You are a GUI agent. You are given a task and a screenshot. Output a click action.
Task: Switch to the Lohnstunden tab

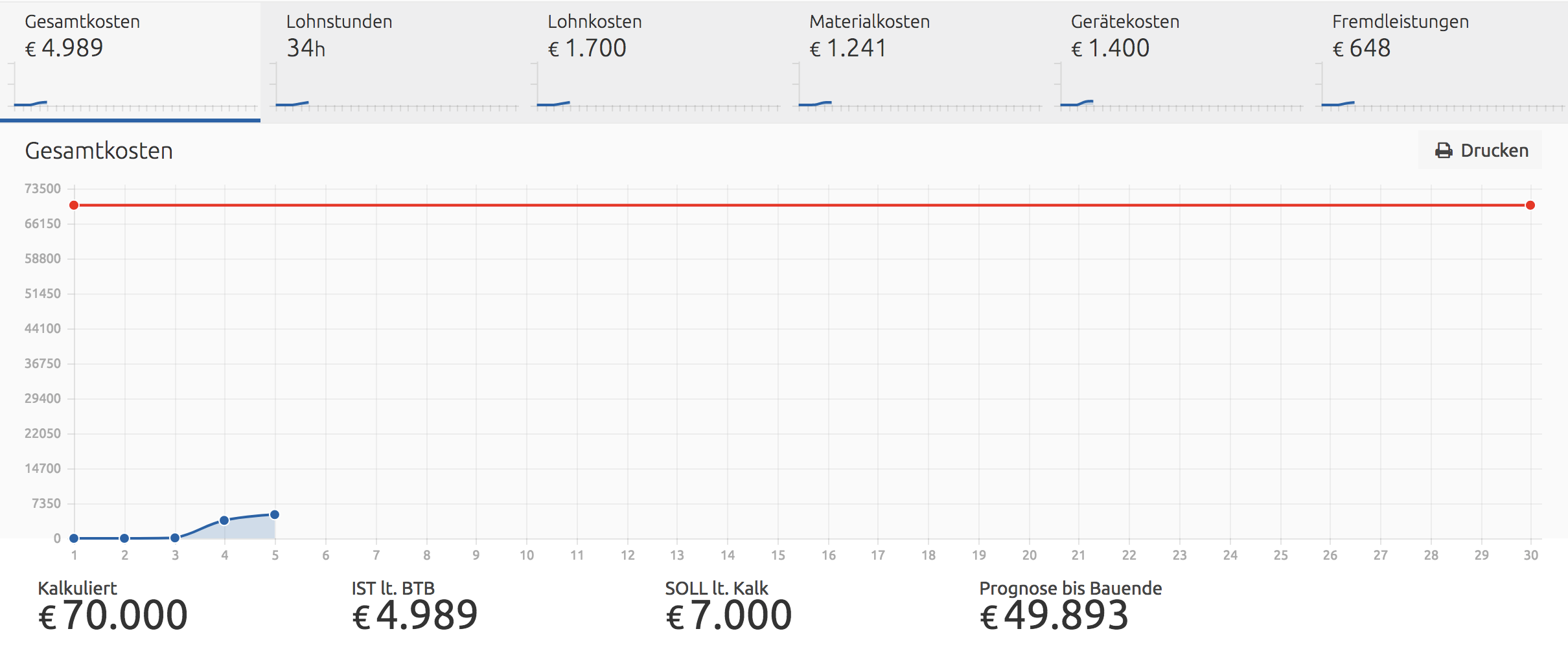click(x=392, y=62)
